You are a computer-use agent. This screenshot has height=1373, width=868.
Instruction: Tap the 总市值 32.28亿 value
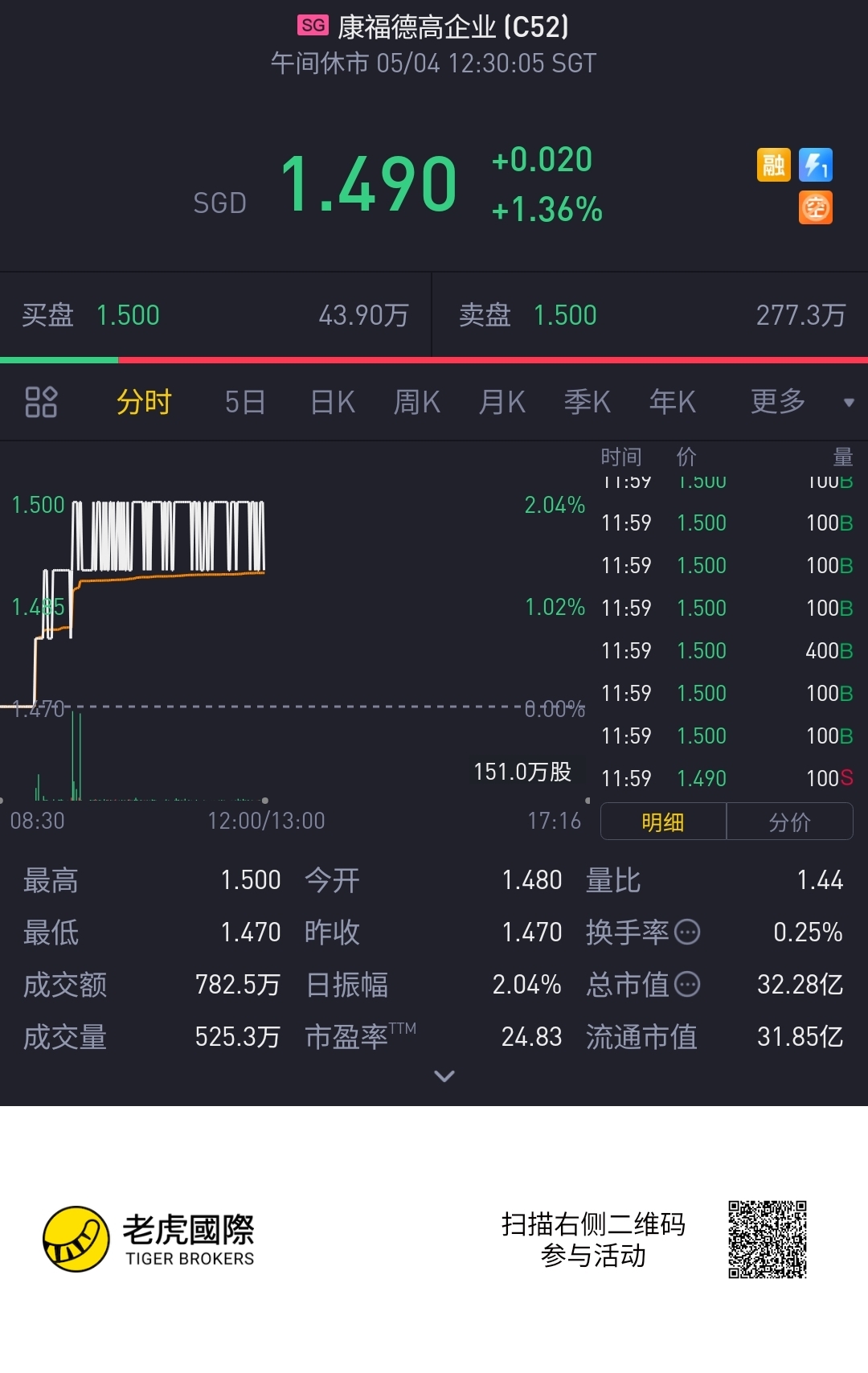[x=800, y=984]
